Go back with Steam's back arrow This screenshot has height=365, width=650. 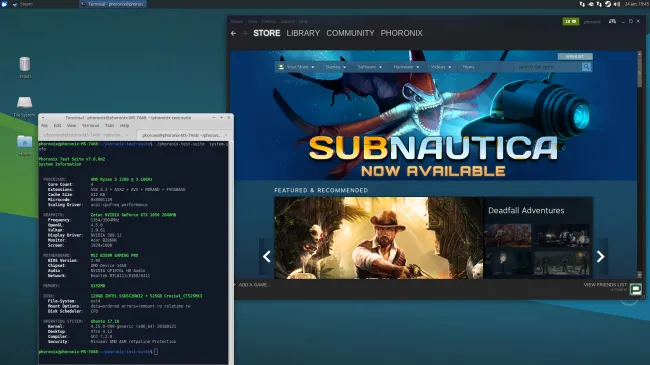click(233, 33)
